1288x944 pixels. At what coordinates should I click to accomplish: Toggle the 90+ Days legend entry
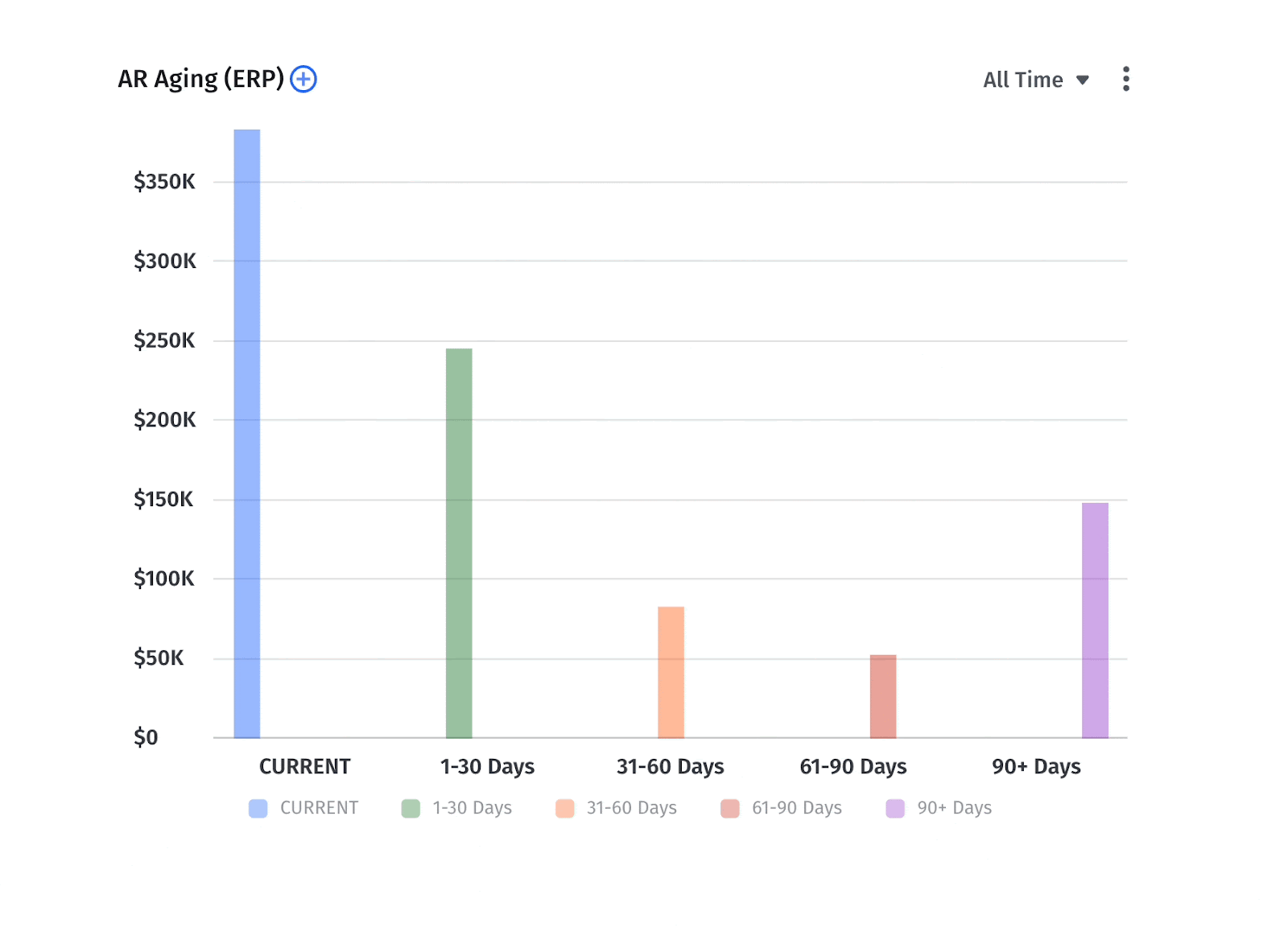[939, 808]
